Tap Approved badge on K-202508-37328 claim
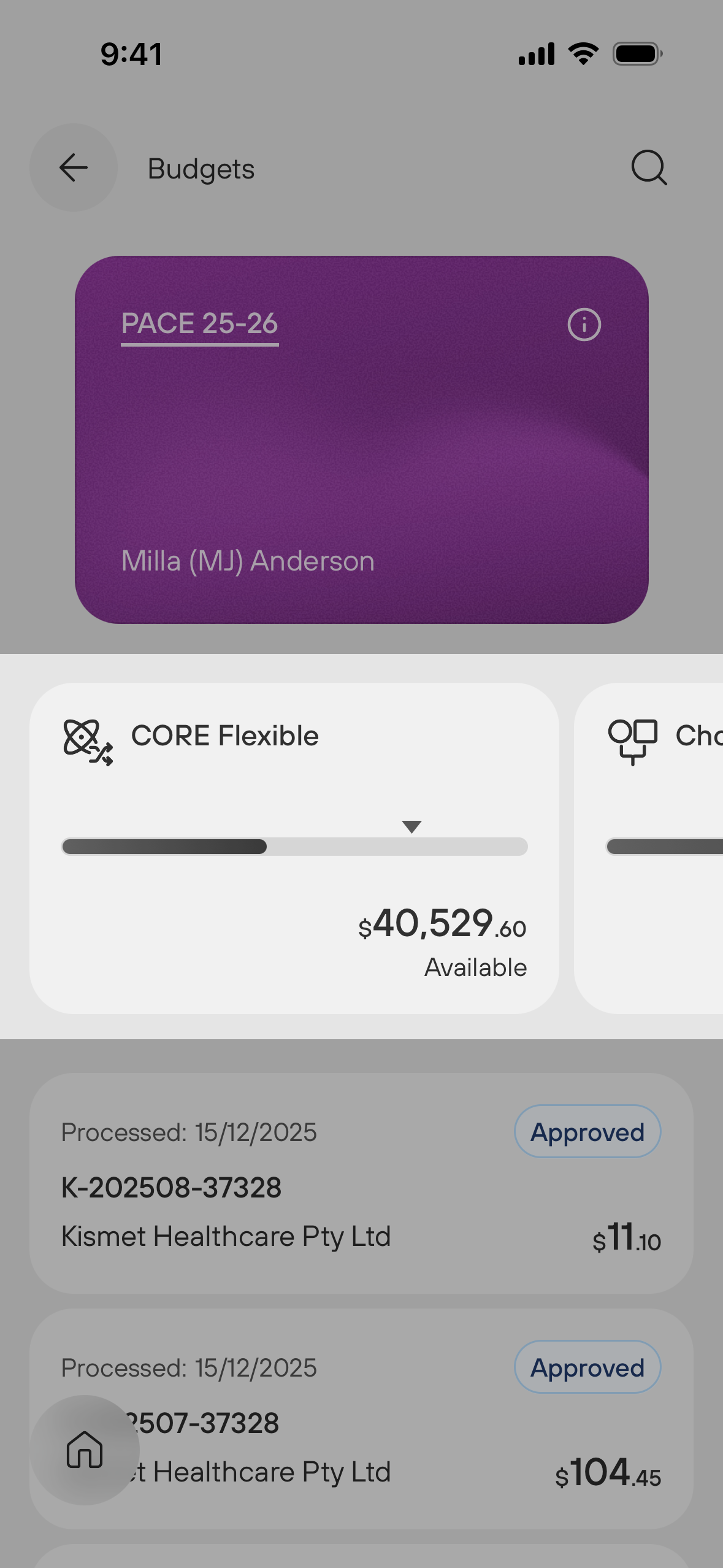 [x=587, y=1132]
